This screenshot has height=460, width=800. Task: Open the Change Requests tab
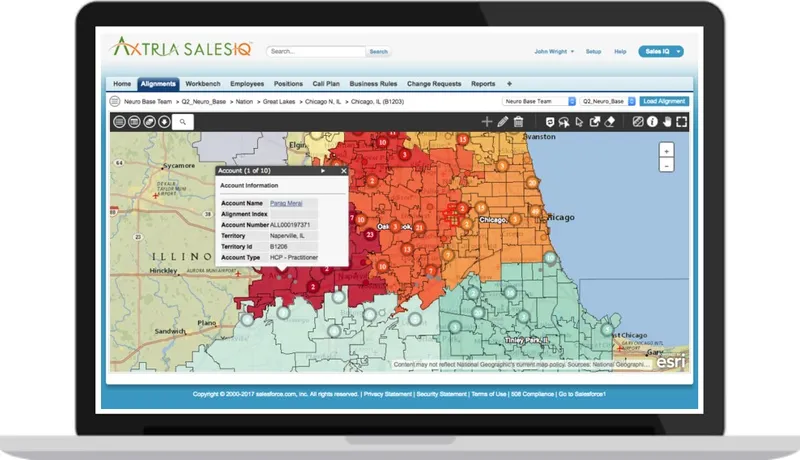(434, 84)
